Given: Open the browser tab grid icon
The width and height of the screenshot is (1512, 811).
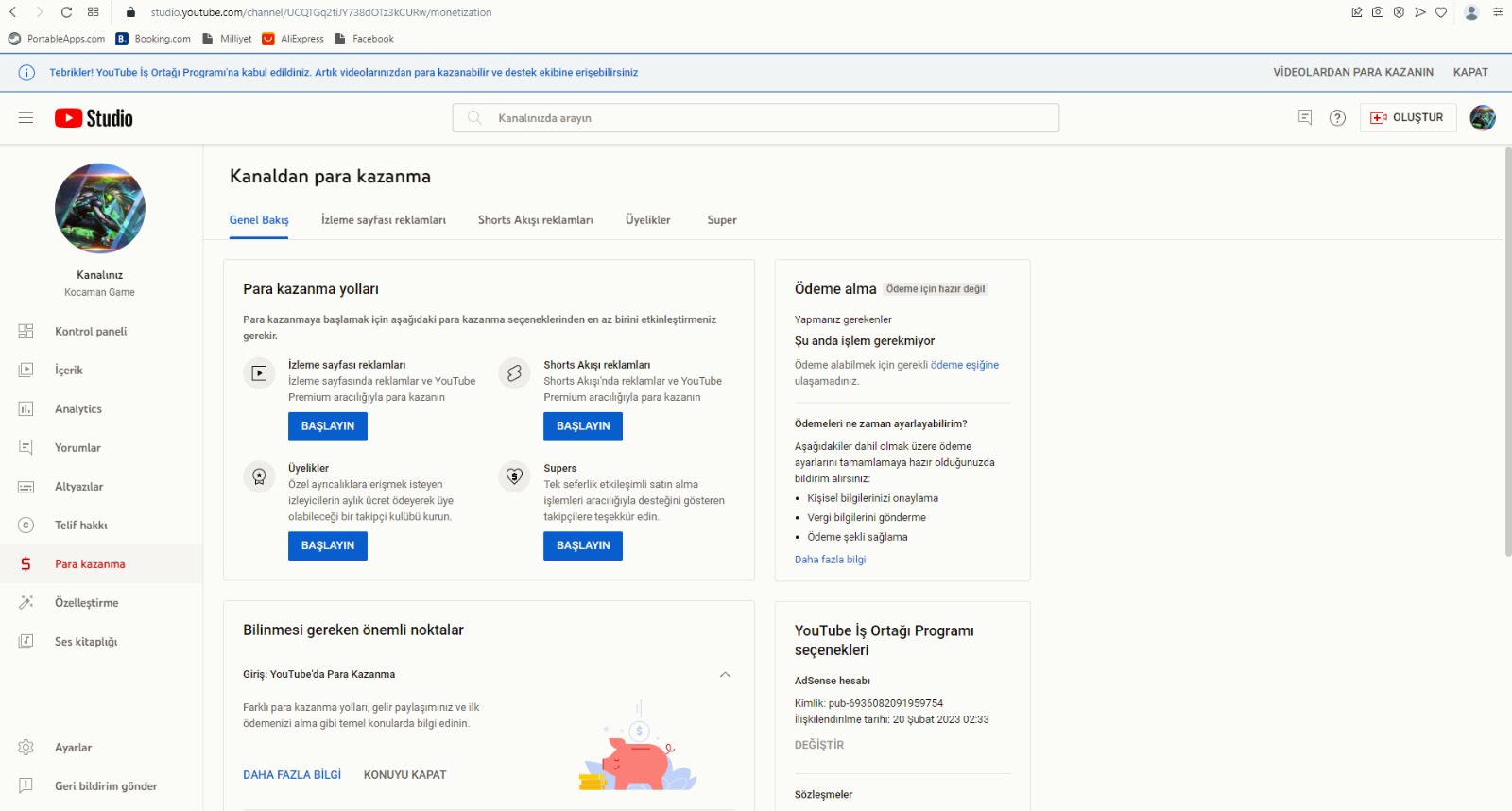Looking at the screenshot, I should [93, 12].
